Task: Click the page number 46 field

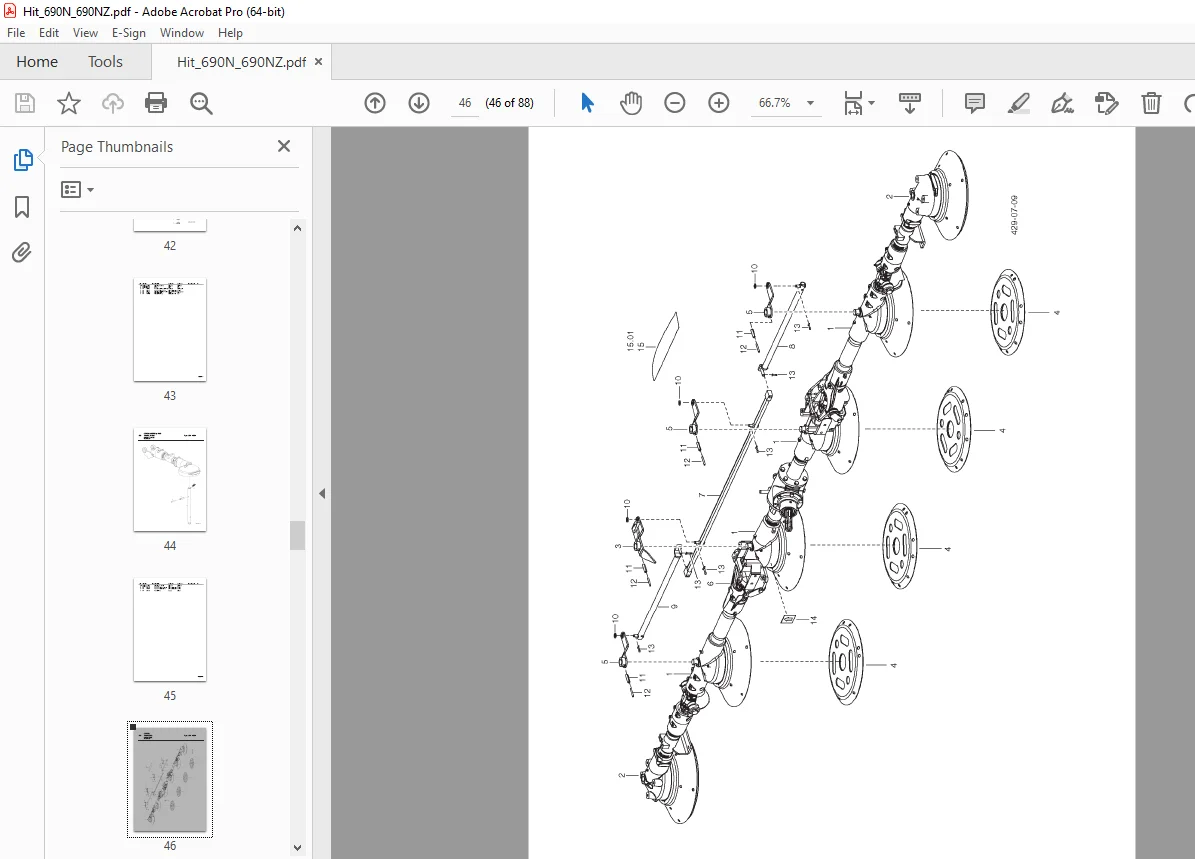Action: [x=465, y=103]
